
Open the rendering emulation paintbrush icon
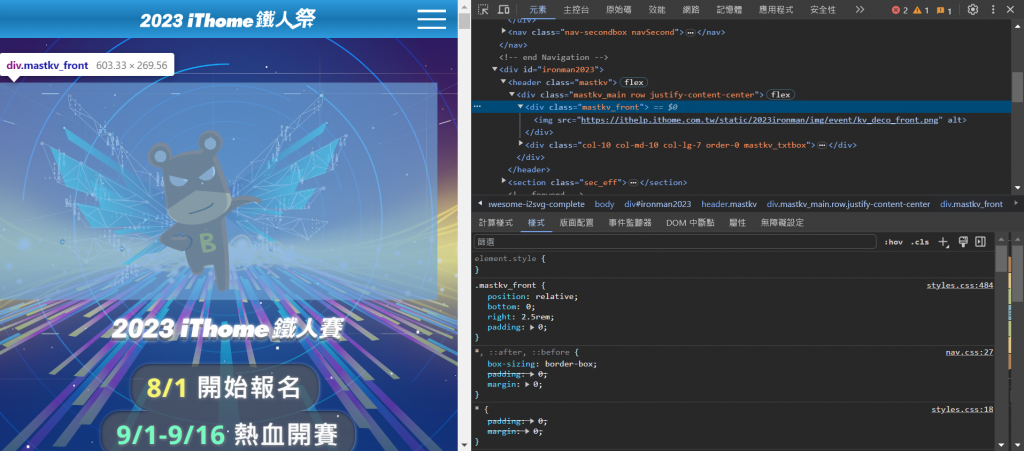coord(963,242)
